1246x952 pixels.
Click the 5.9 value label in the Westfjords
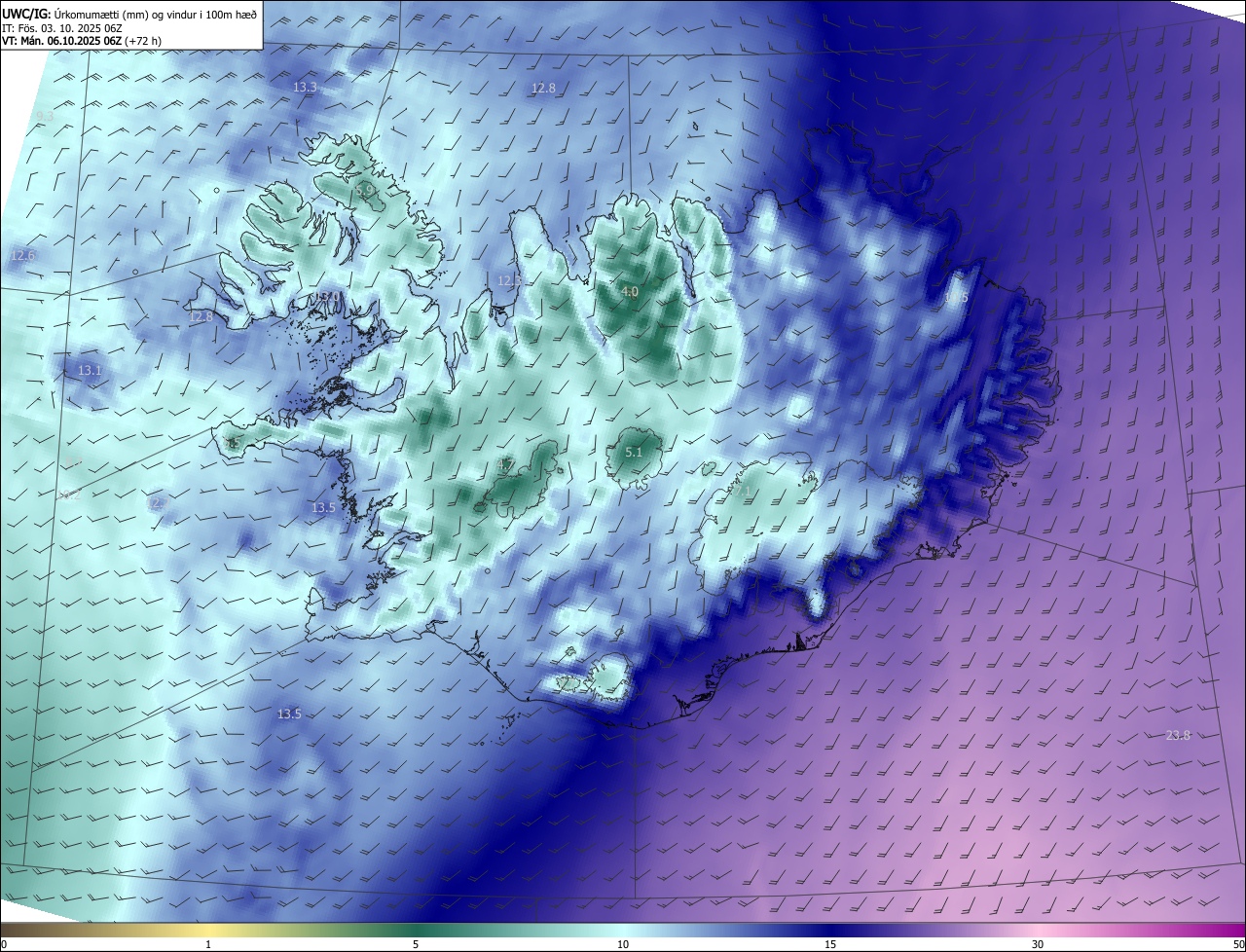point(365,191)
